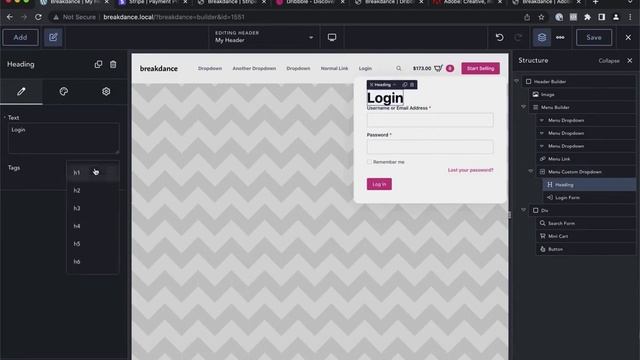Choose h6 from the Tags list
The height and width of the screenshot is (360, 640).
pyautogui.click(x=93, y=262)
